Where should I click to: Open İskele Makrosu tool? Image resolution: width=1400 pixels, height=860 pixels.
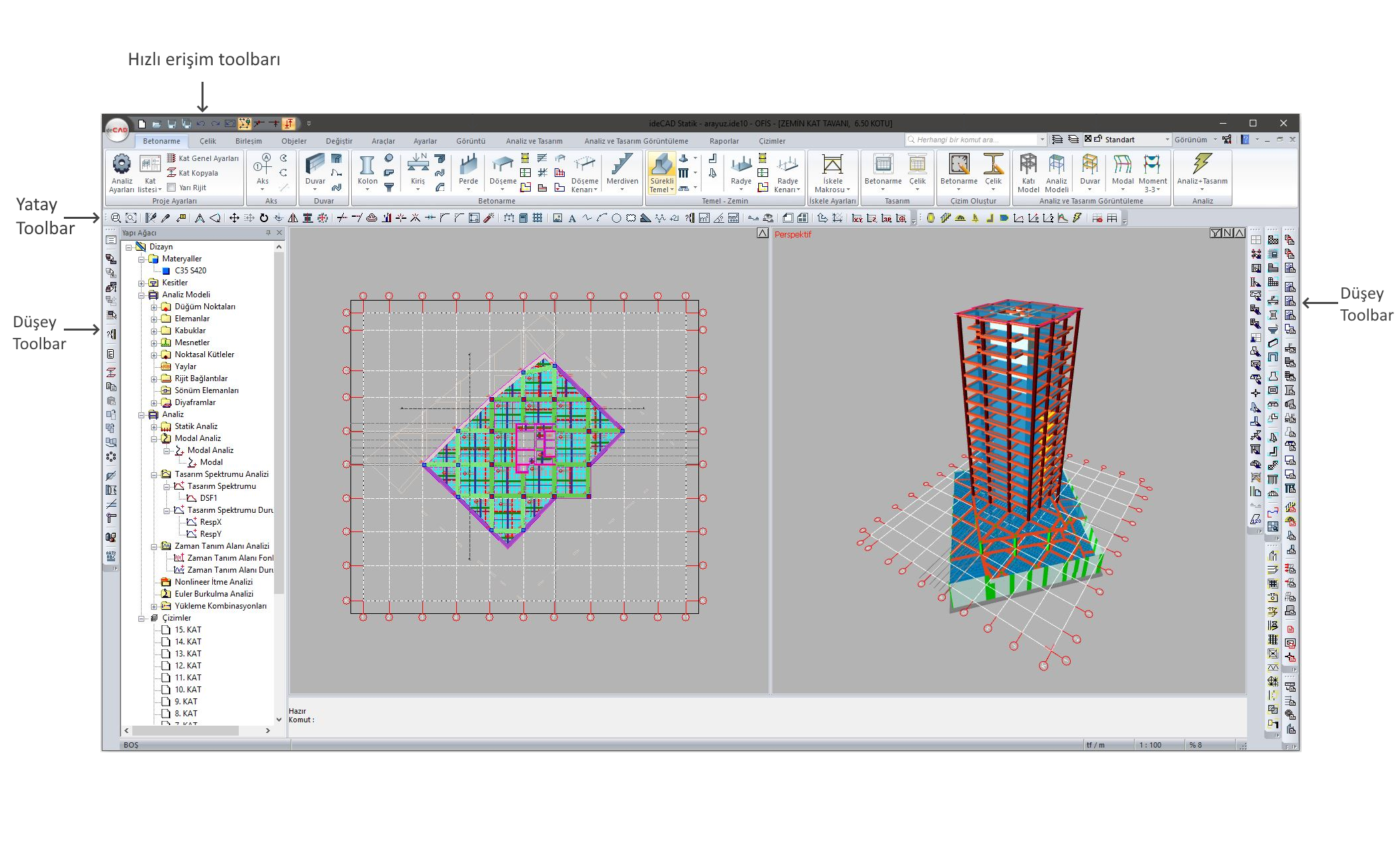832,166
